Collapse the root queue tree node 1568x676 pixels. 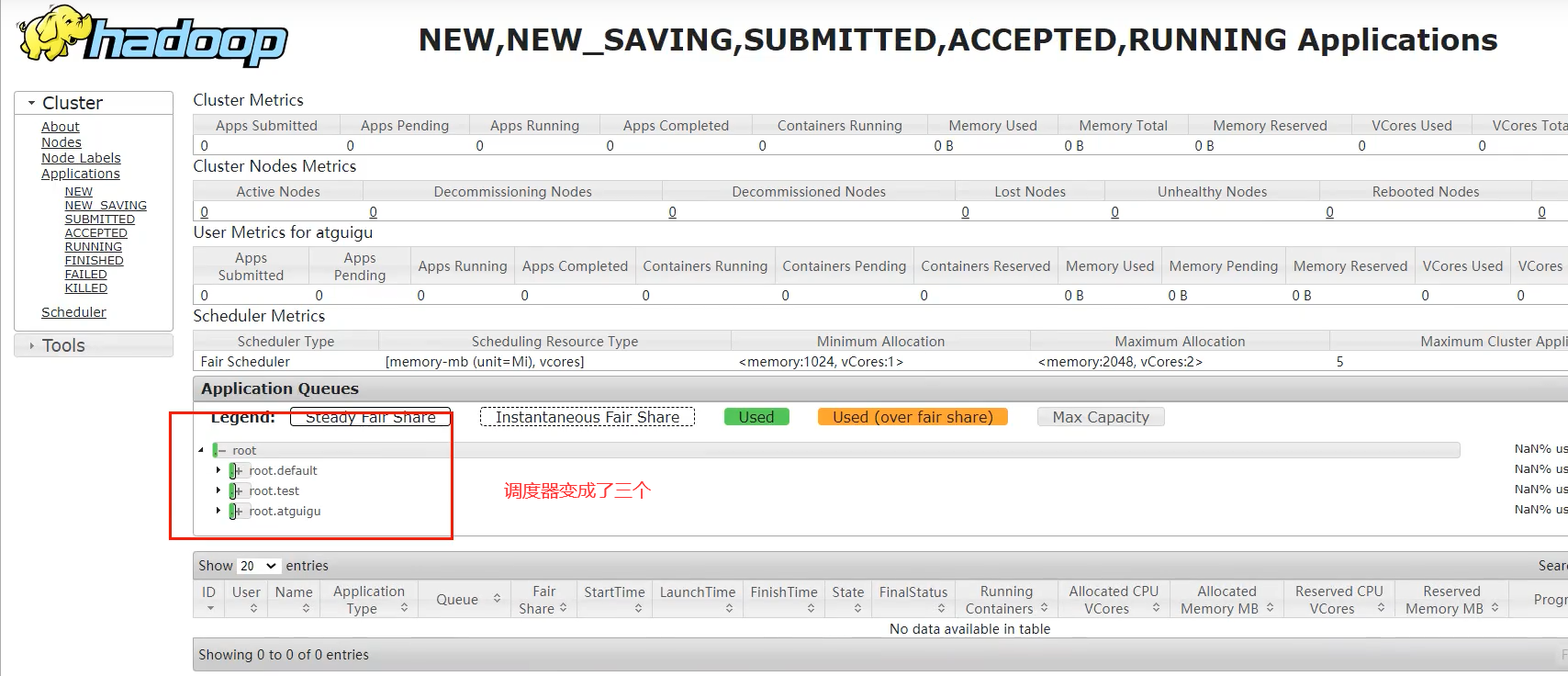(202, 450)
